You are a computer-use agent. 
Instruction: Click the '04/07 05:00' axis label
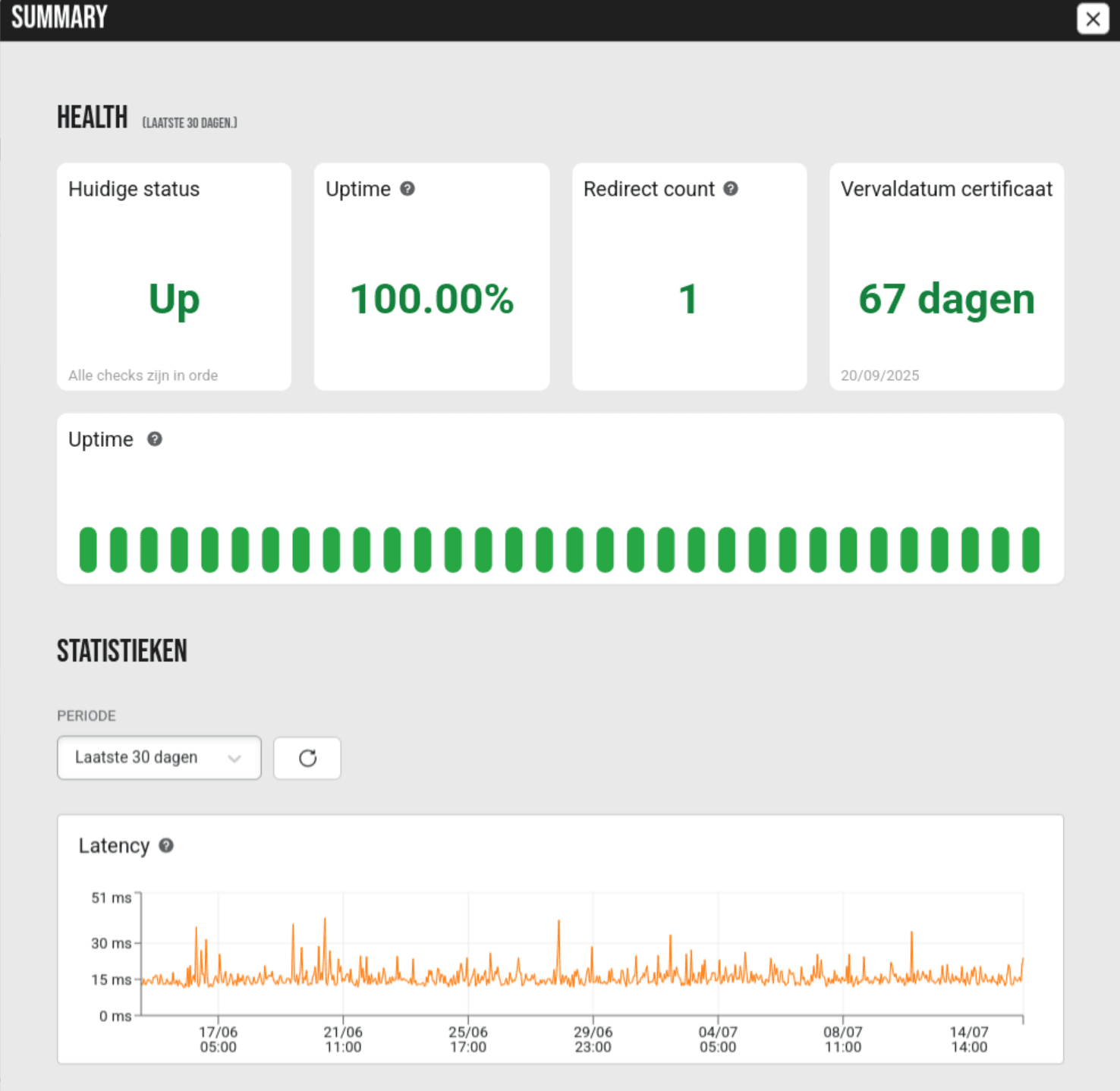(x=718, y=1039)
